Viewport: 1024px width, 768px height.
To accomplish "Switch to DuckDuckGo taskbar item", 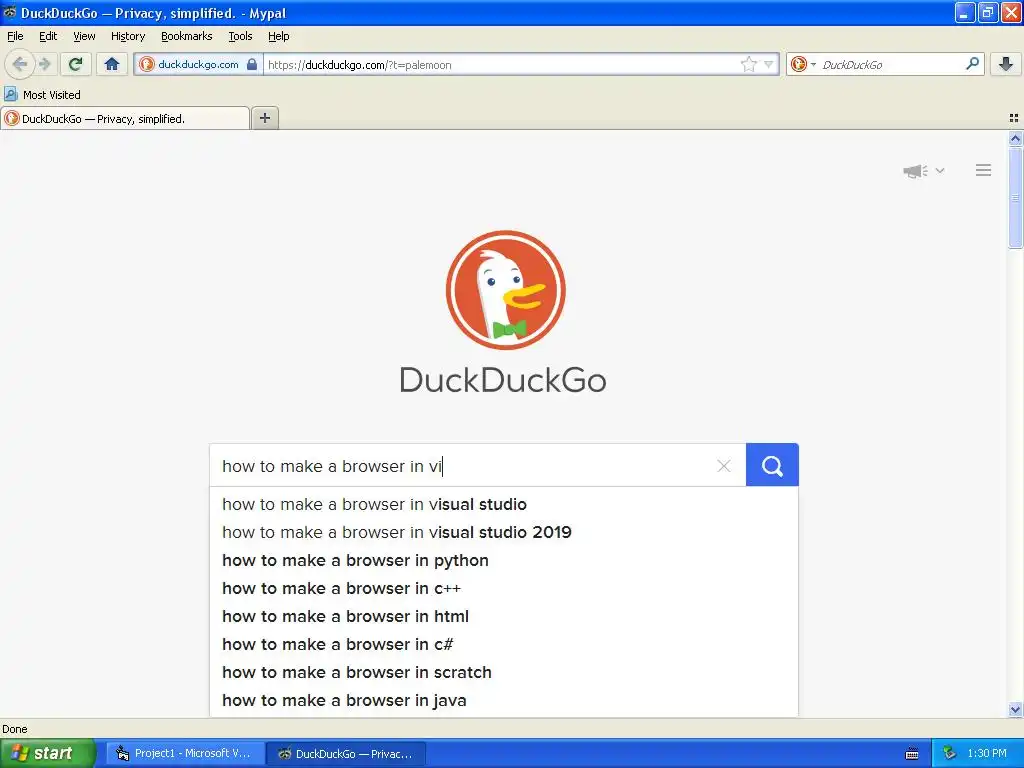I will [347, 753].
